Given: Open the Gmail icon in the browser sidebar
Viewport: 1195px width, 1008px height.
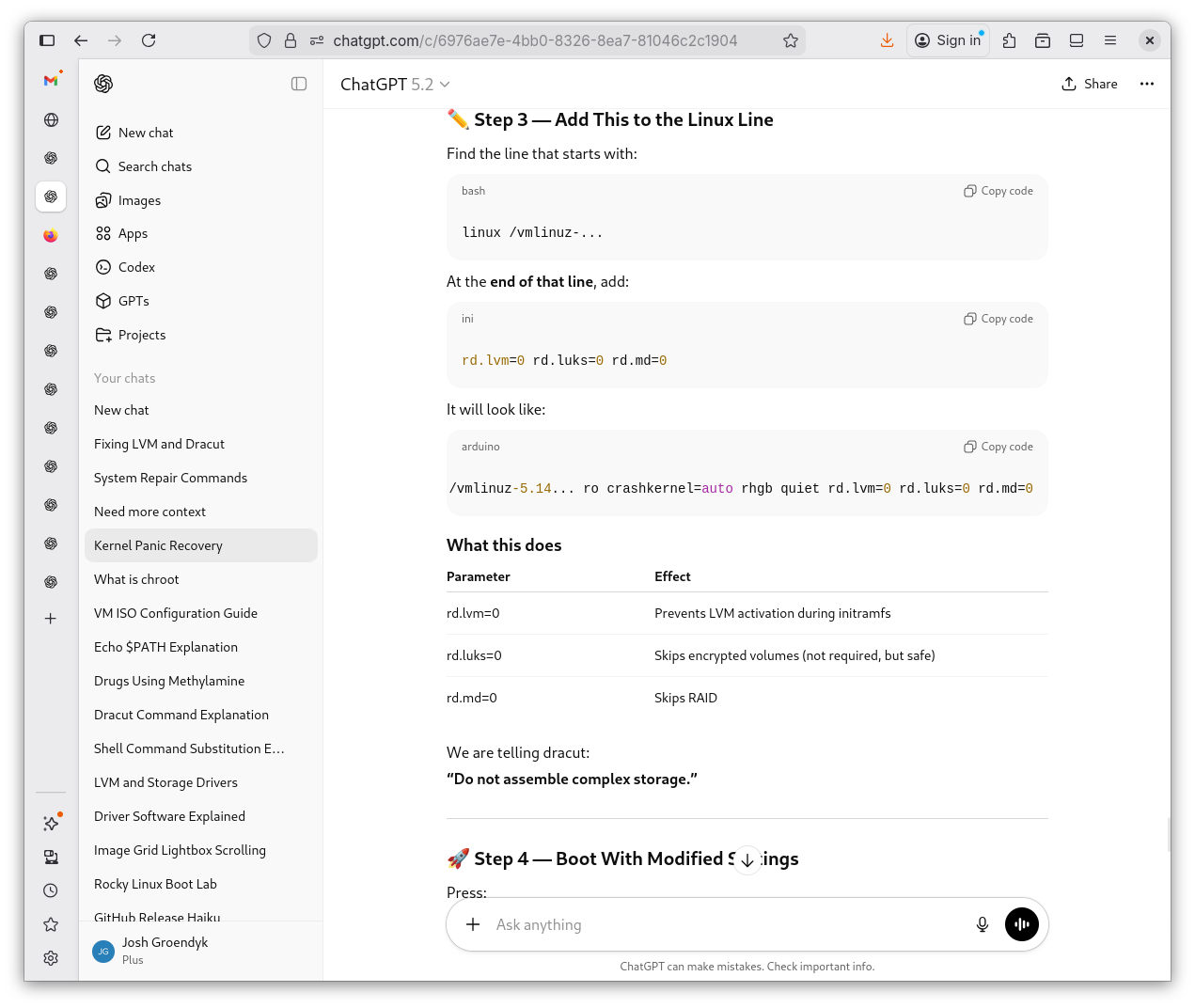Looking at the screenshot, I should pos(51,81).
